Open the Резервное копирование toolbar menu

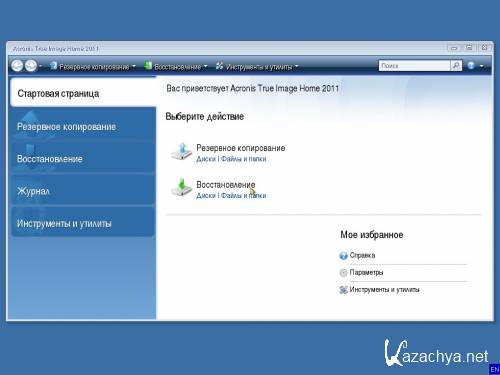94,67
